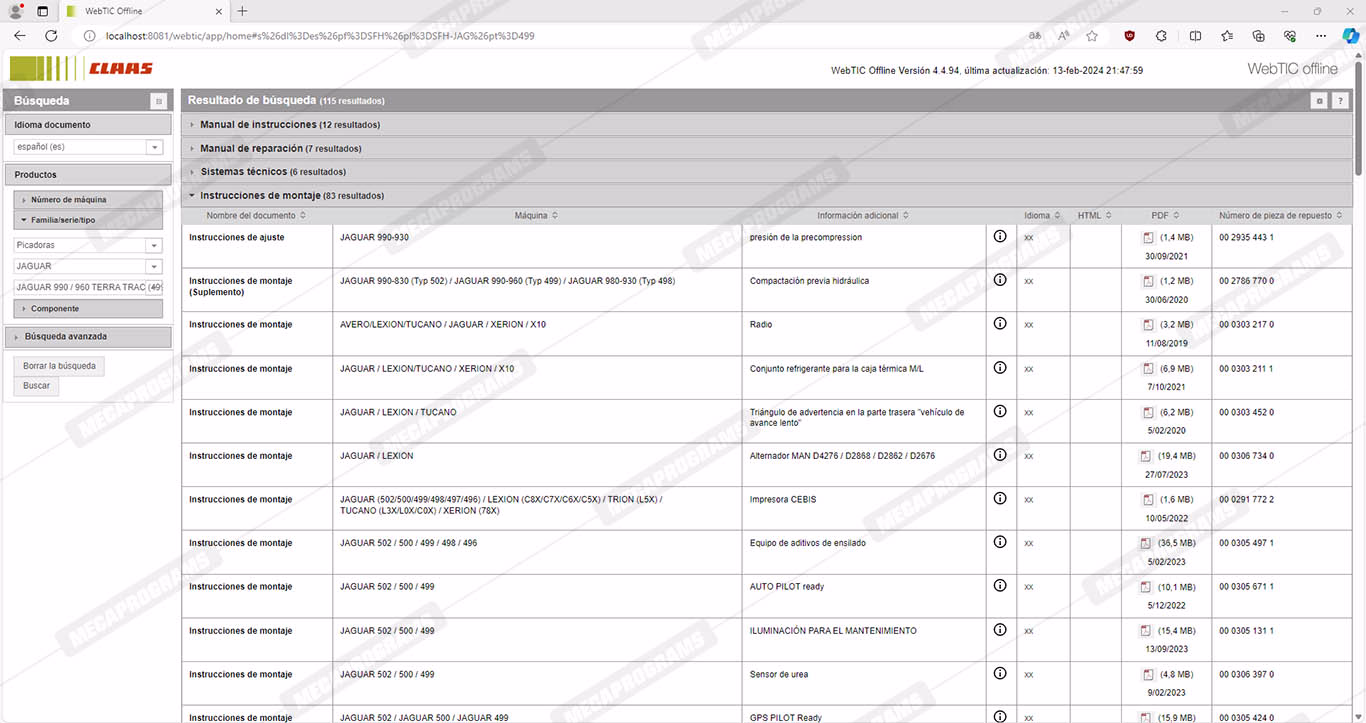Screen dimensions: 1366x723
Task: Show info for Sensor de urea row
Action: click(x=999, y=674)
